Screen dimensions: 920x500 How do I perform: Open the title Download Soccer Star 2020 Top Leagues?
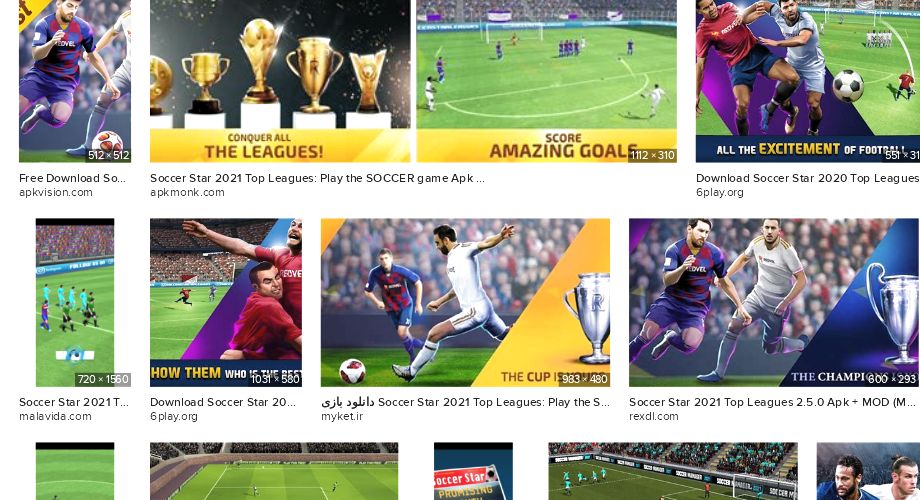[807, 178]
